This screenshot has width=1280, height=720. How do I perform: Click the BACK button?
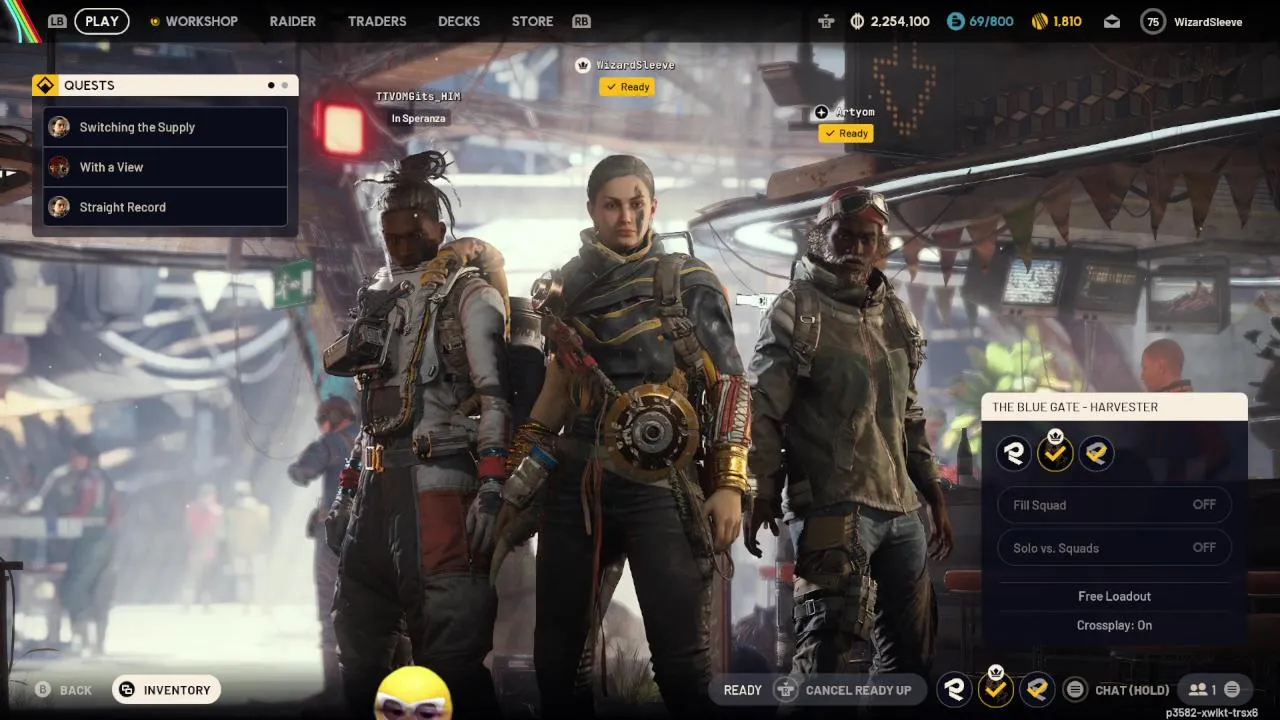[64, 690]
